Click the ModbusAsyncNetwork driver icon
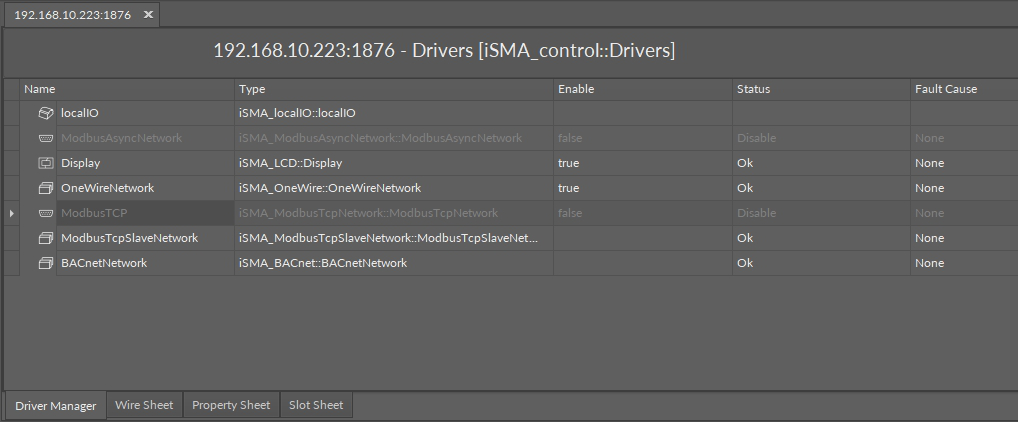Screen dimensions: 1018x422 [45, 138]
